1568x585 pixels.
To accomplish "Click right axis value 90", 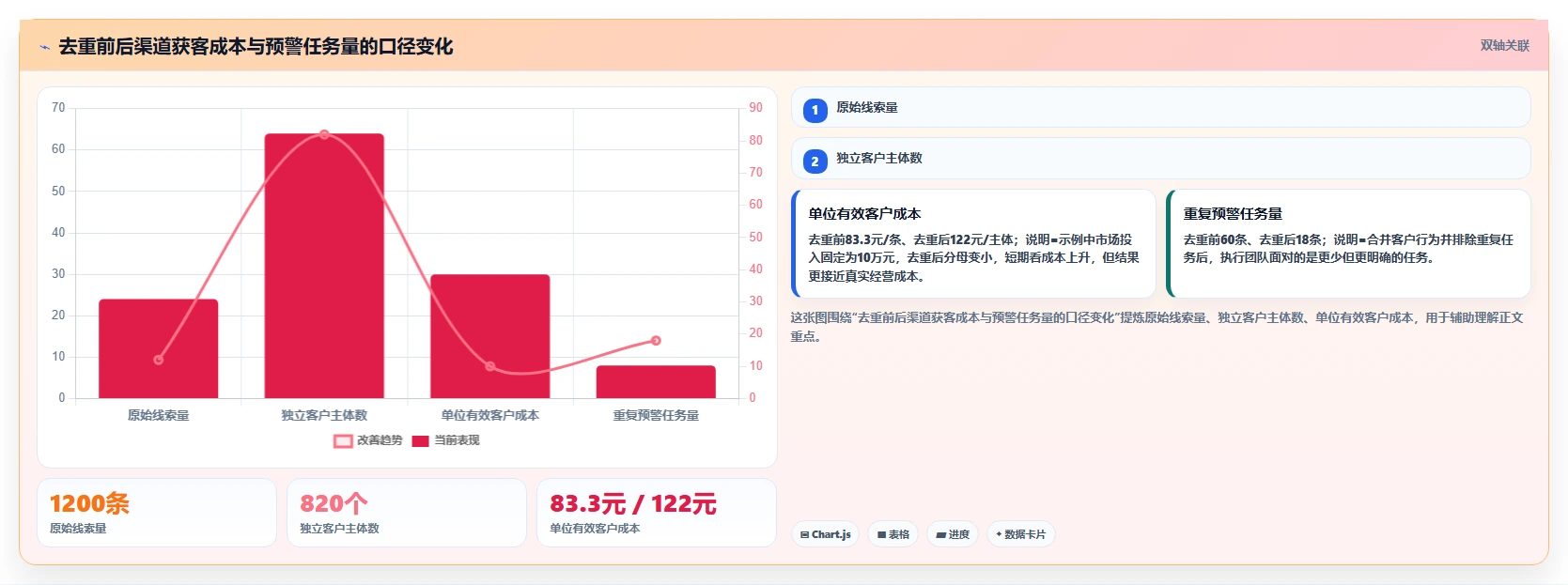I will [x=755, y=108].
